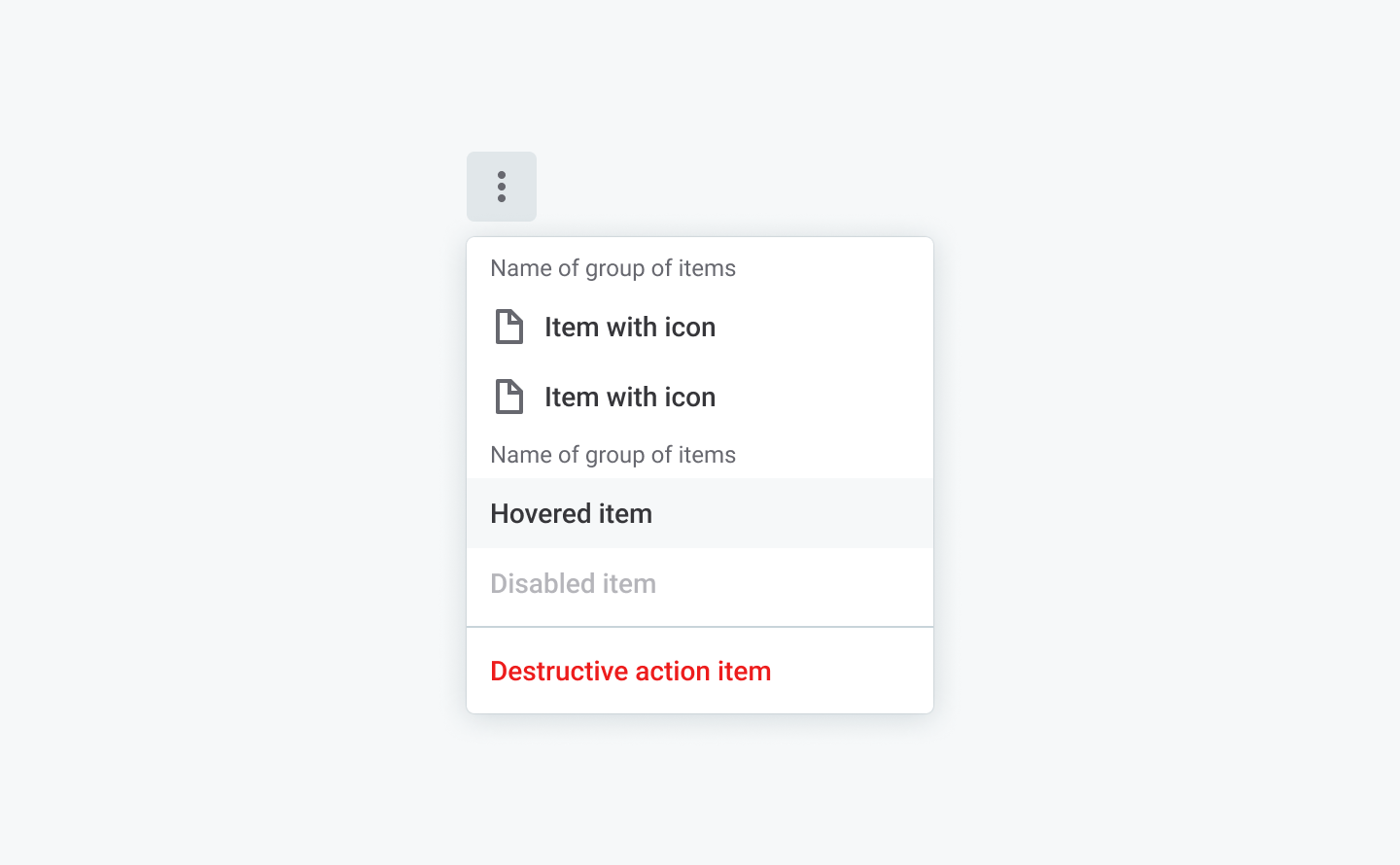The height and width of the screenshot is (865, 1400).
Task: Click the file icon of the first item
Action: pos(509,327)
